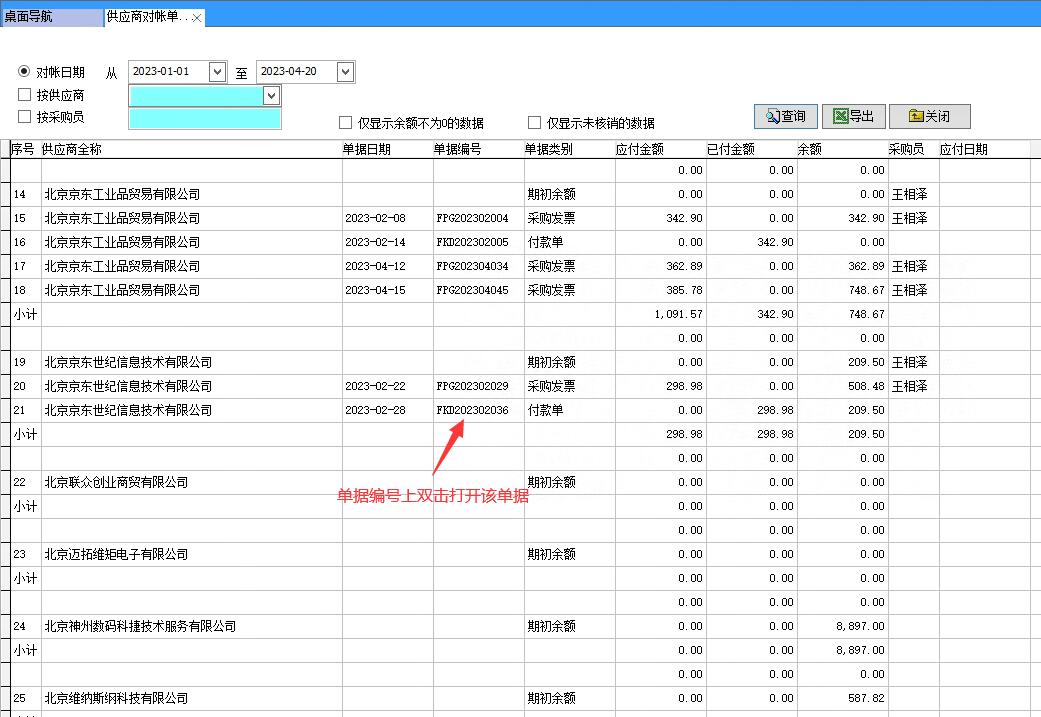Open the supplier selection dropdown arrow
The width and height of the screenshot is (1041, 717).
click(270, 95)
